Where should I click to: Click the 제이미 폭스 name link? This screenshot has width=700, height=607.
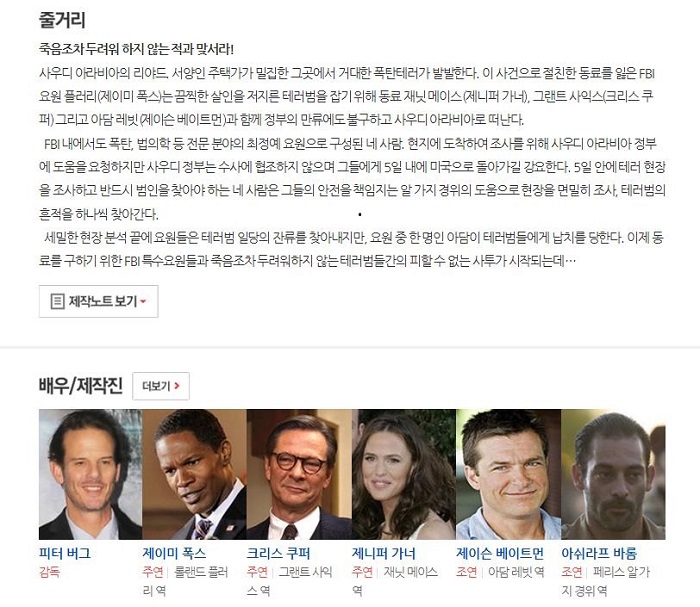174,553
